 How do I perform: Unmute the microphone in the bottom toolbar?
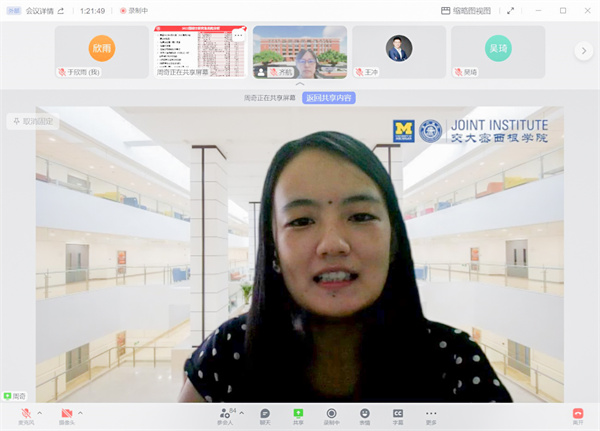point(25,413)
